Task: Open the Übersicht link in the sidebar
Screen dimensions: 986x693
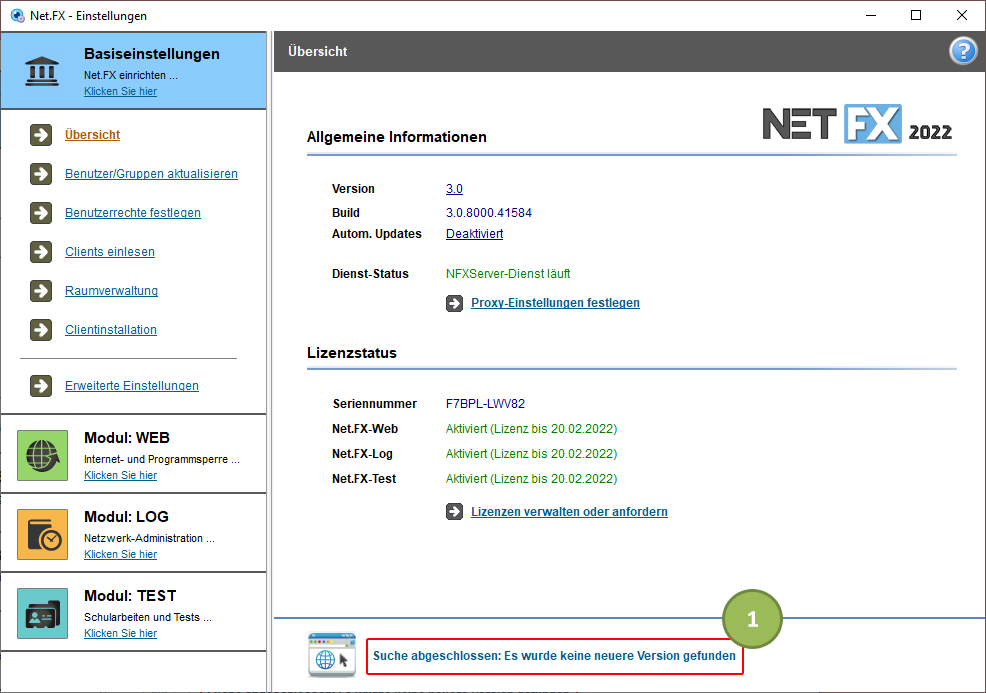Action: coord(92,135)
